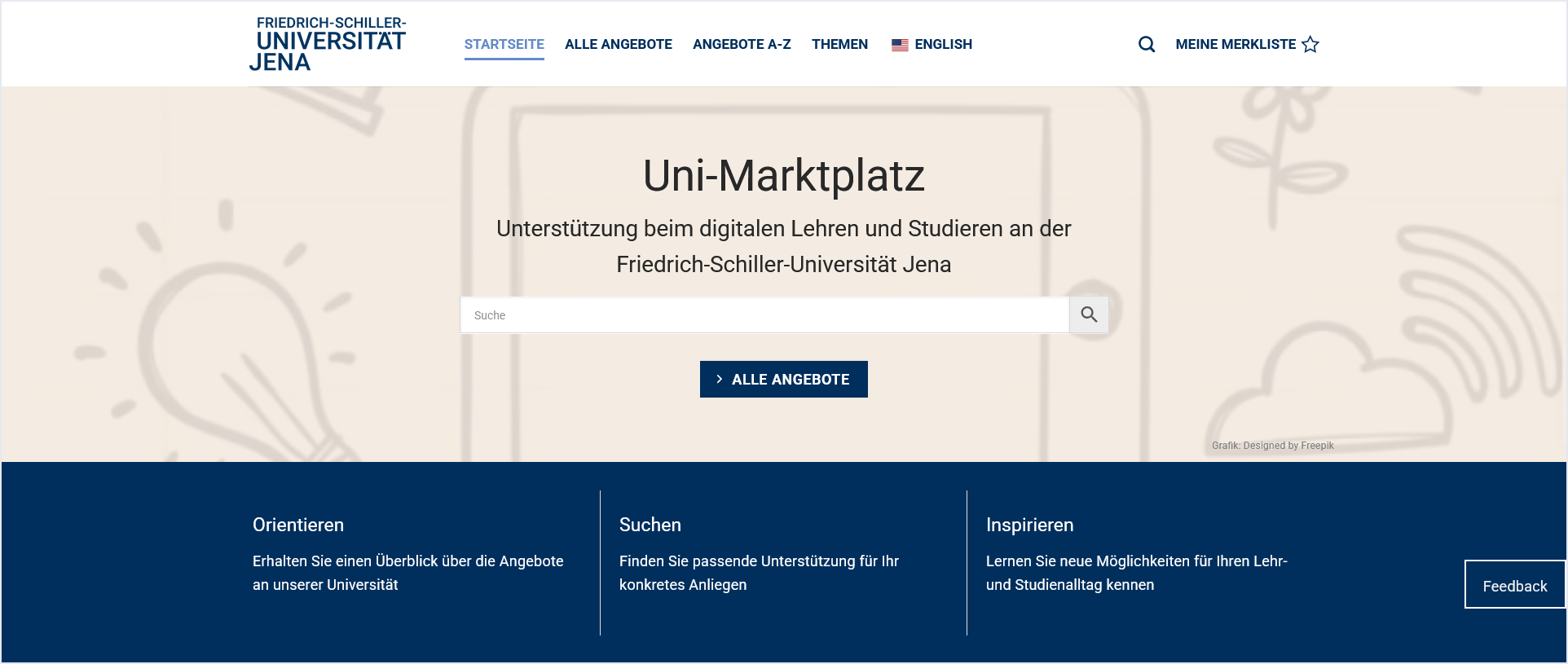Select the Inspirieren section heading

(x=1029, y=525)
